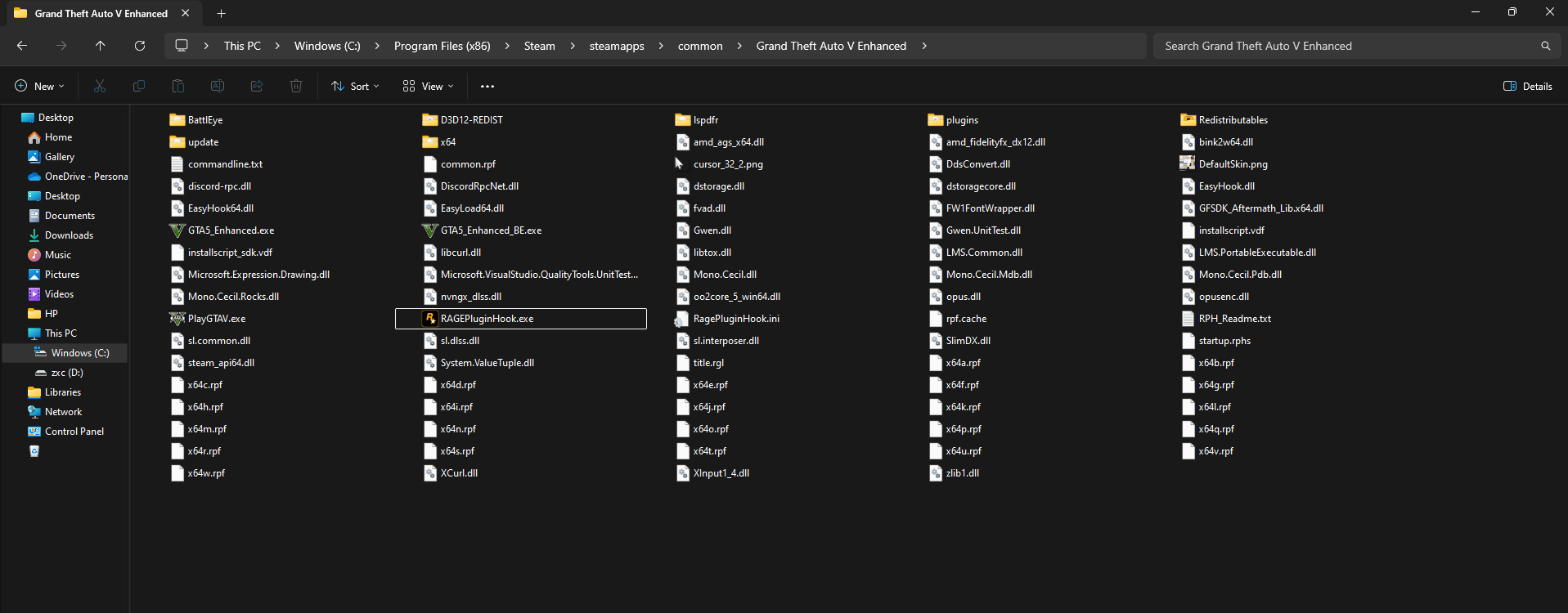Click the Back navigation arrow
This screenshot has width=1568, height=613.
point(22,46)
